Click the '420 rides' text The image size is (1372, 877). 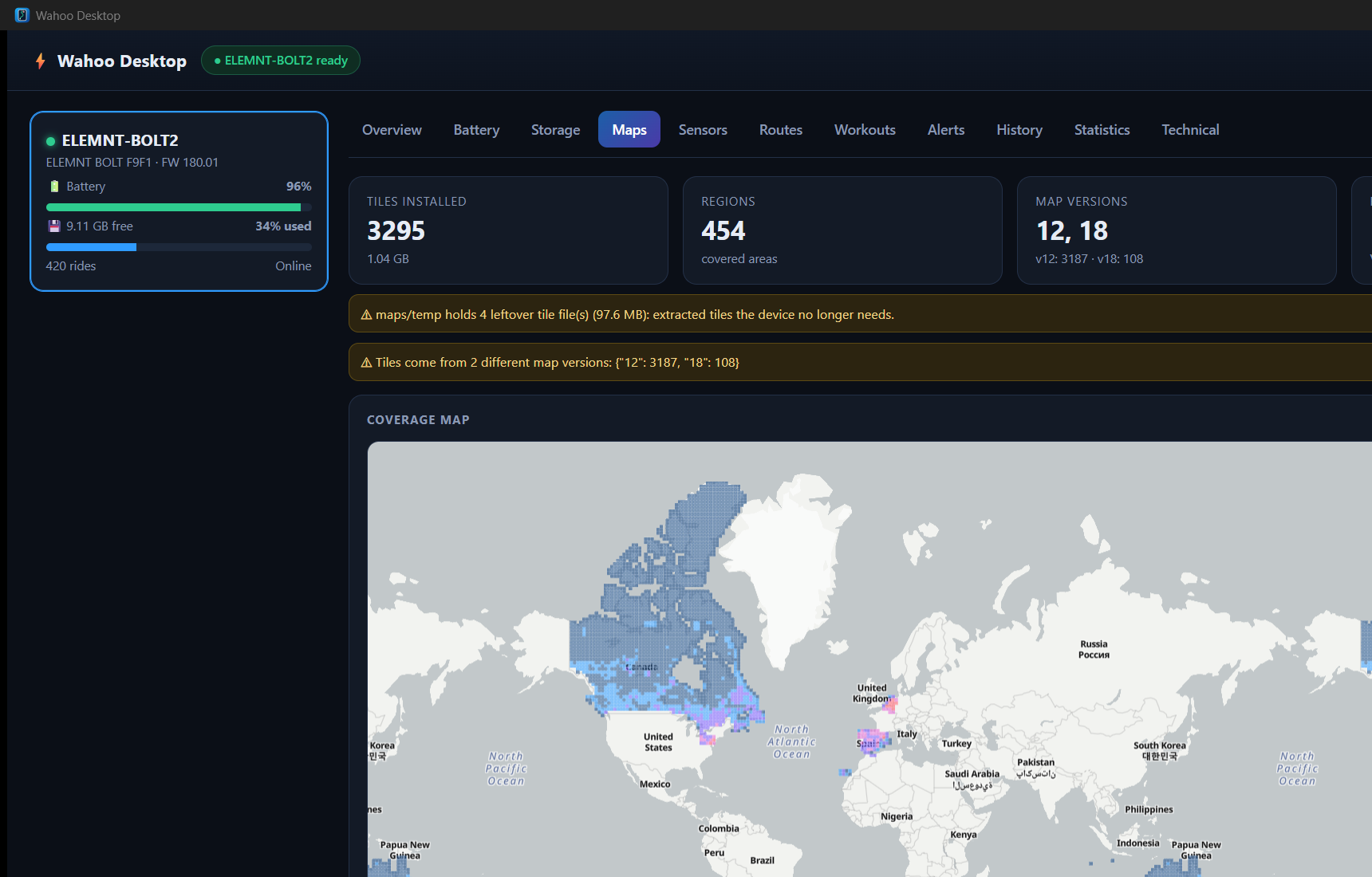pos(71,266)
